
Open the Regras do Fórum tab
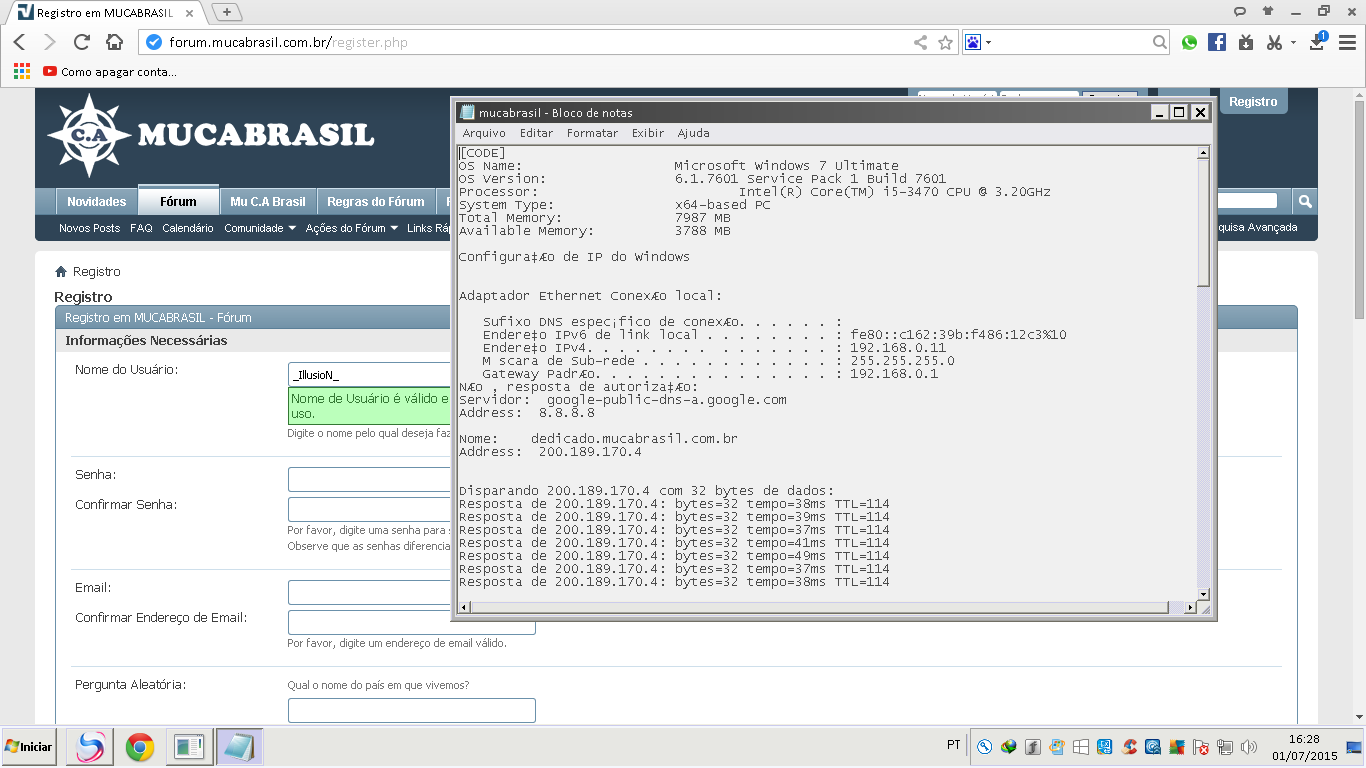click(x=376, y=201)
